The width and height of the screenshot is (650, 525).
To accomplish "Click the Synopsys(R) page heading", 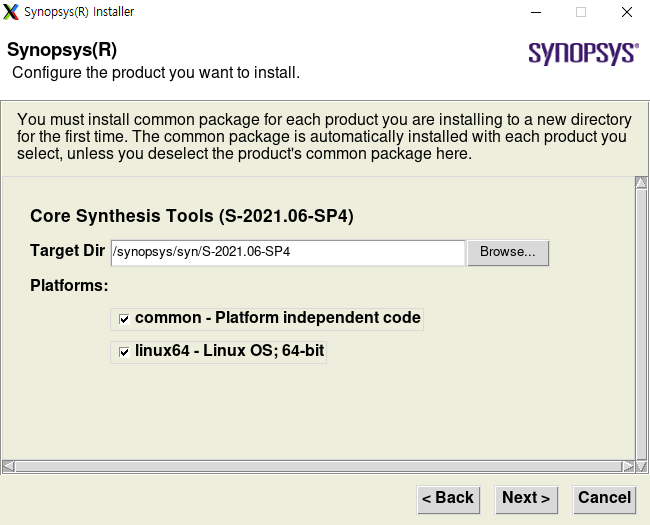I will [62, 50].
